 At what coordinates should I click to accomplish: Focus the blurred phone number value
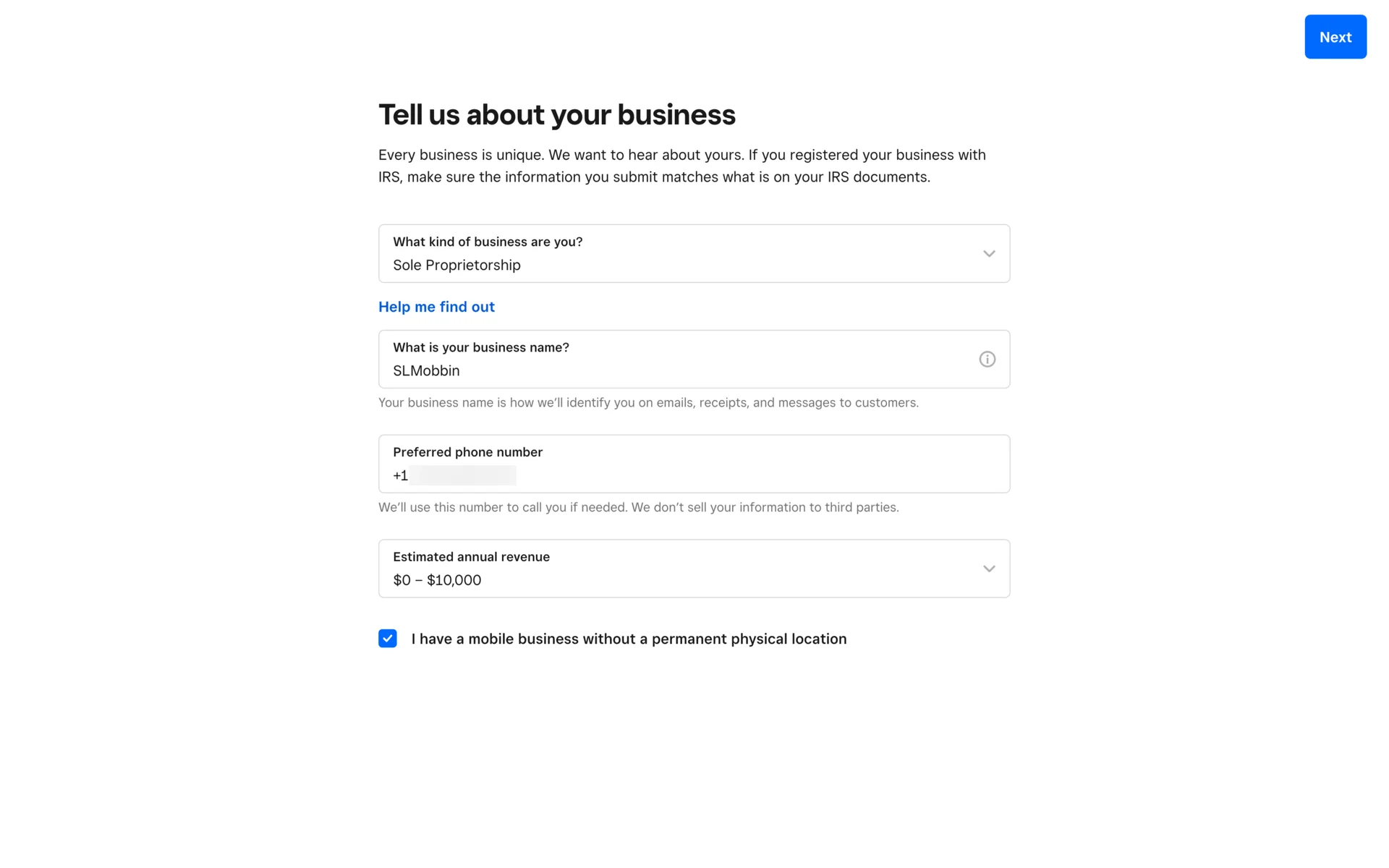tap(463, 475)
